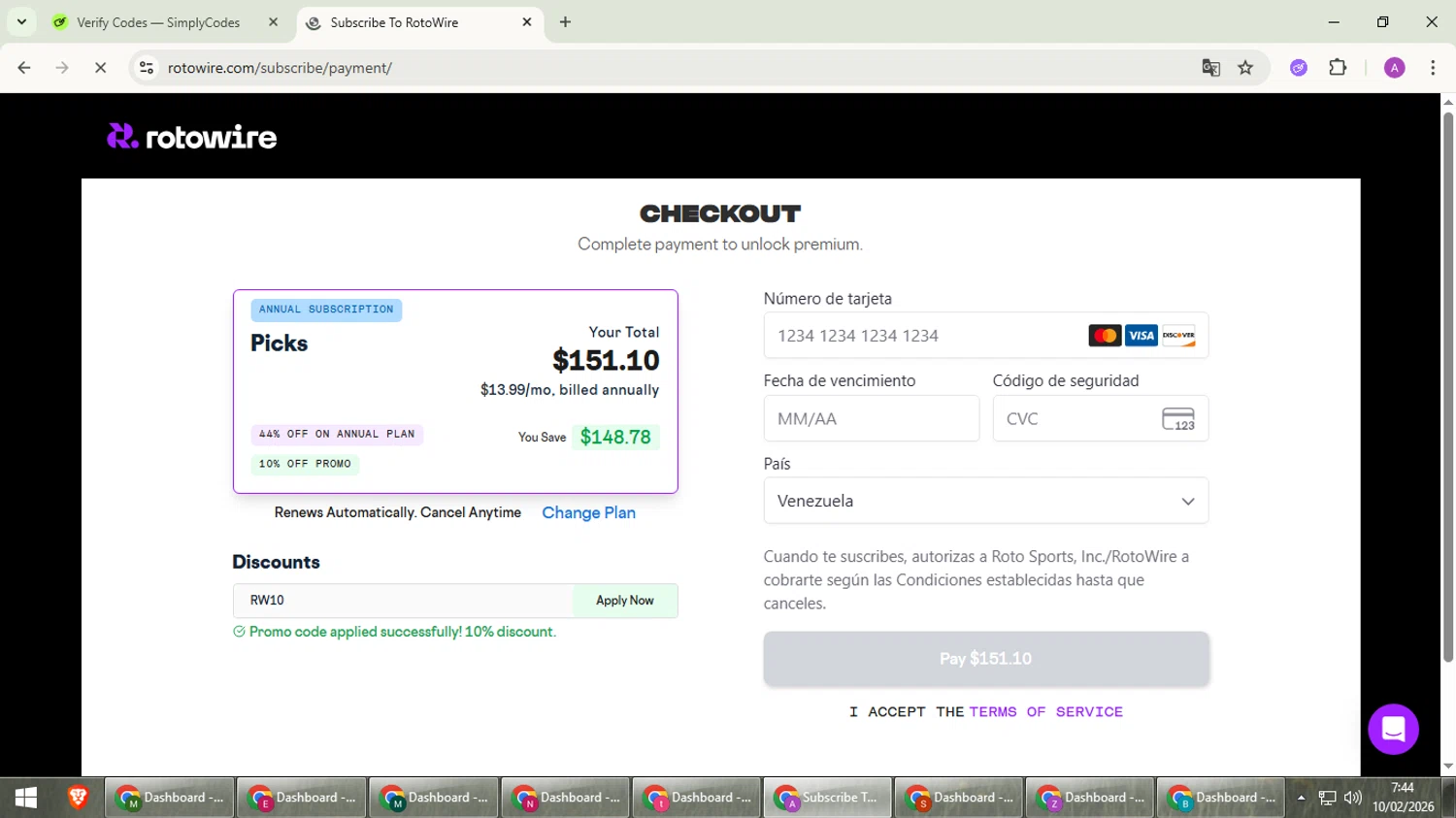Open the tab search dropdown arrow
The height and width of the screenshot is (818, 1456).
[x=21, y=22]
